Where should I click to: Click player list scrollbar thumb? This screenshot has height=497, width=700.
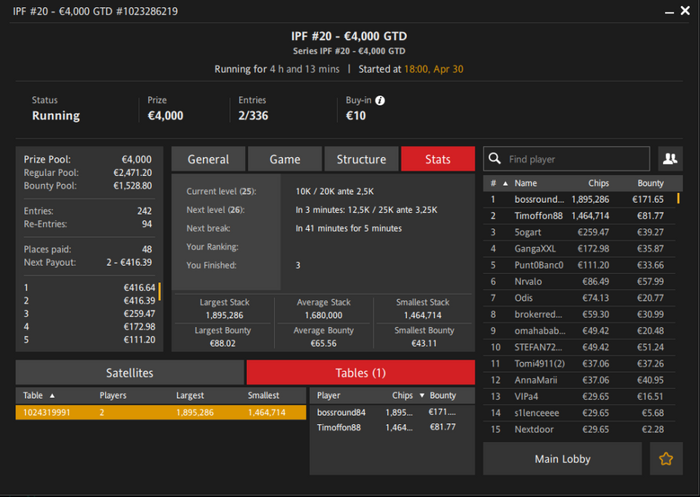679,198
